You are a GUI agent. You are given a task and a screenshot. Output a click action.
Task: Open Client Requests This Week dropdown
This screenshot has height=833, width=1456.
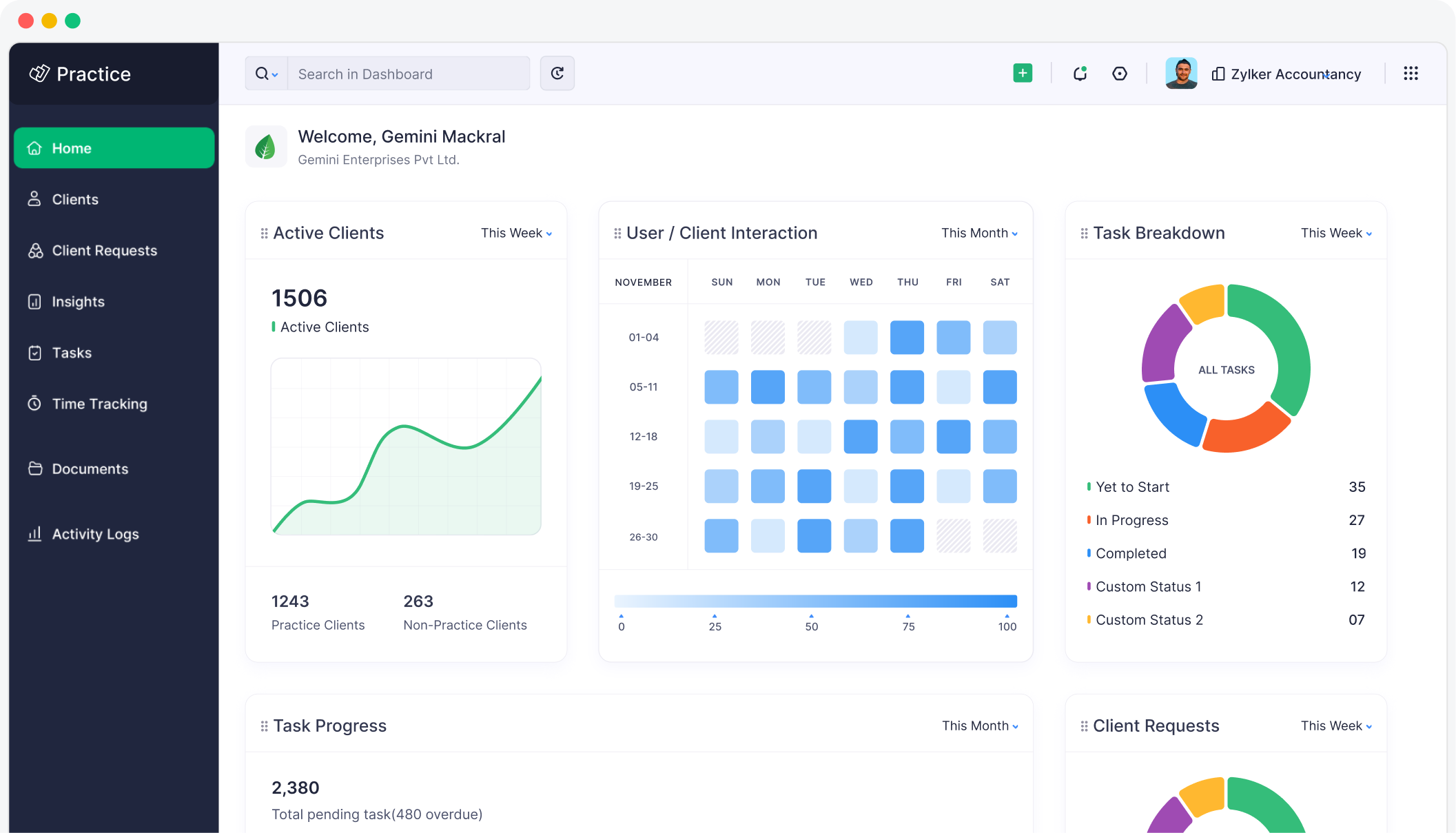(x=1336, y=726)
